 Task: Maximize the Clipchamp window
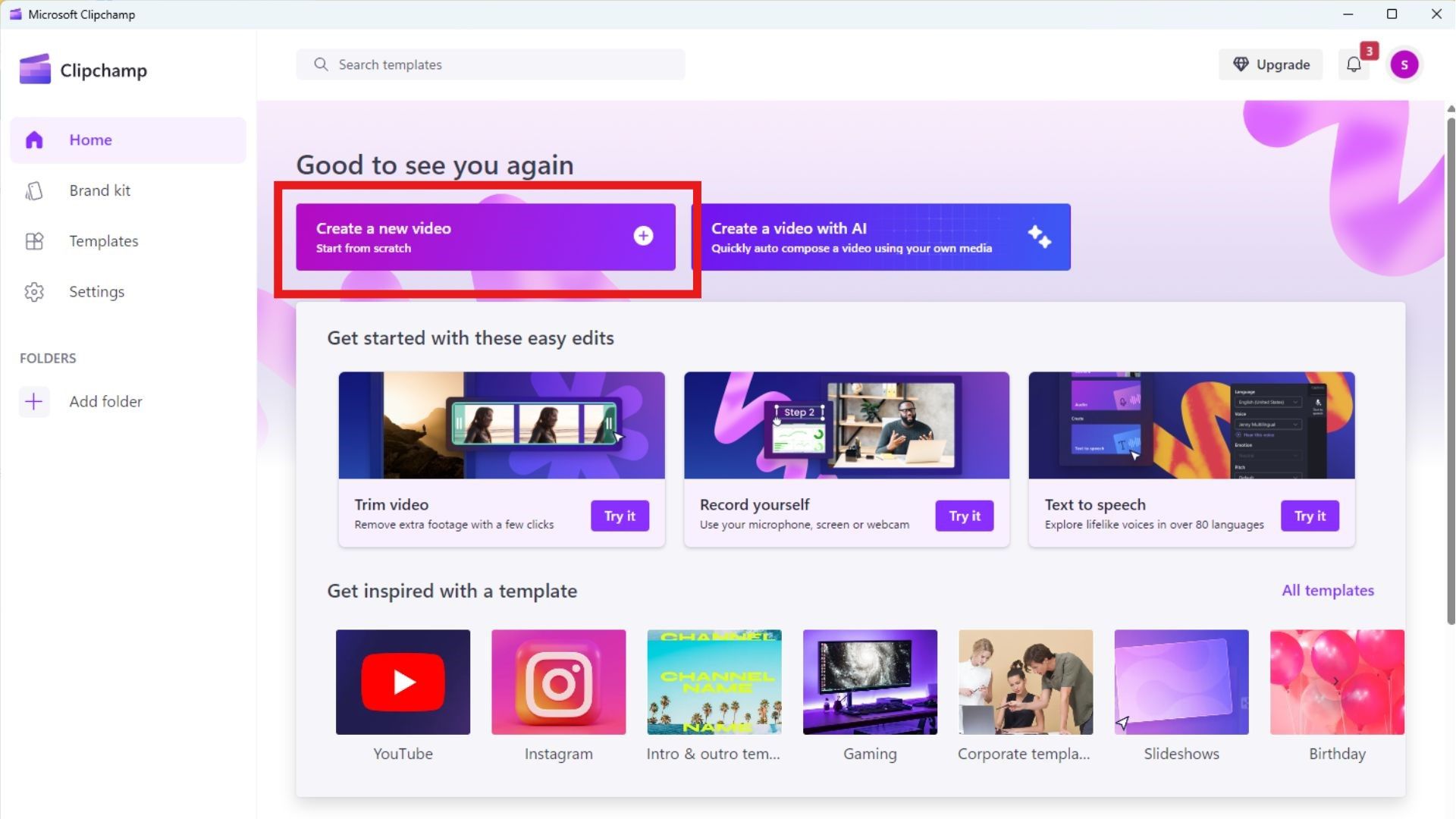click(1392, 14)
